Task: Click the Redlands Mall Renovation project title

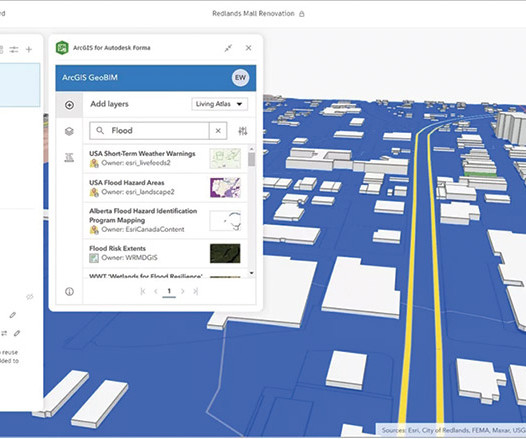Action: point(253,13)
